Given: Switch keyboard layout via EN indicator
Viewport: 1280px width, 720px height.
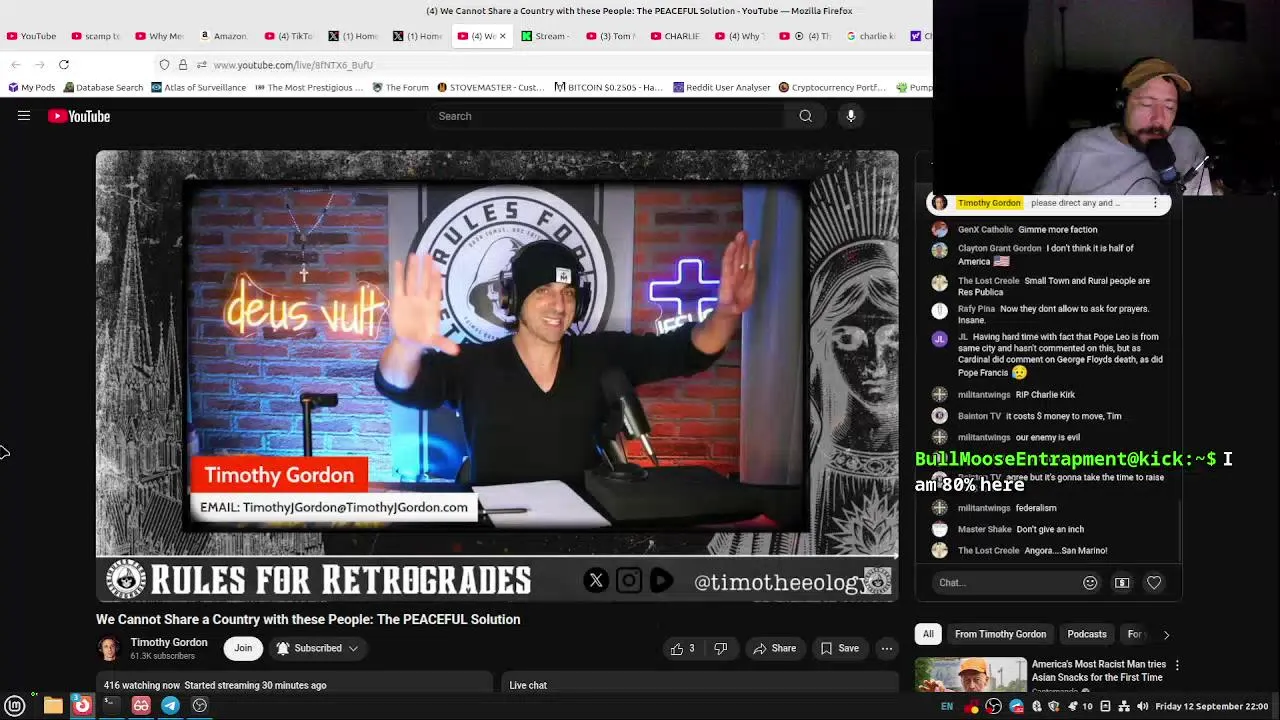Looking at the screenshot, I should point(947,706).
